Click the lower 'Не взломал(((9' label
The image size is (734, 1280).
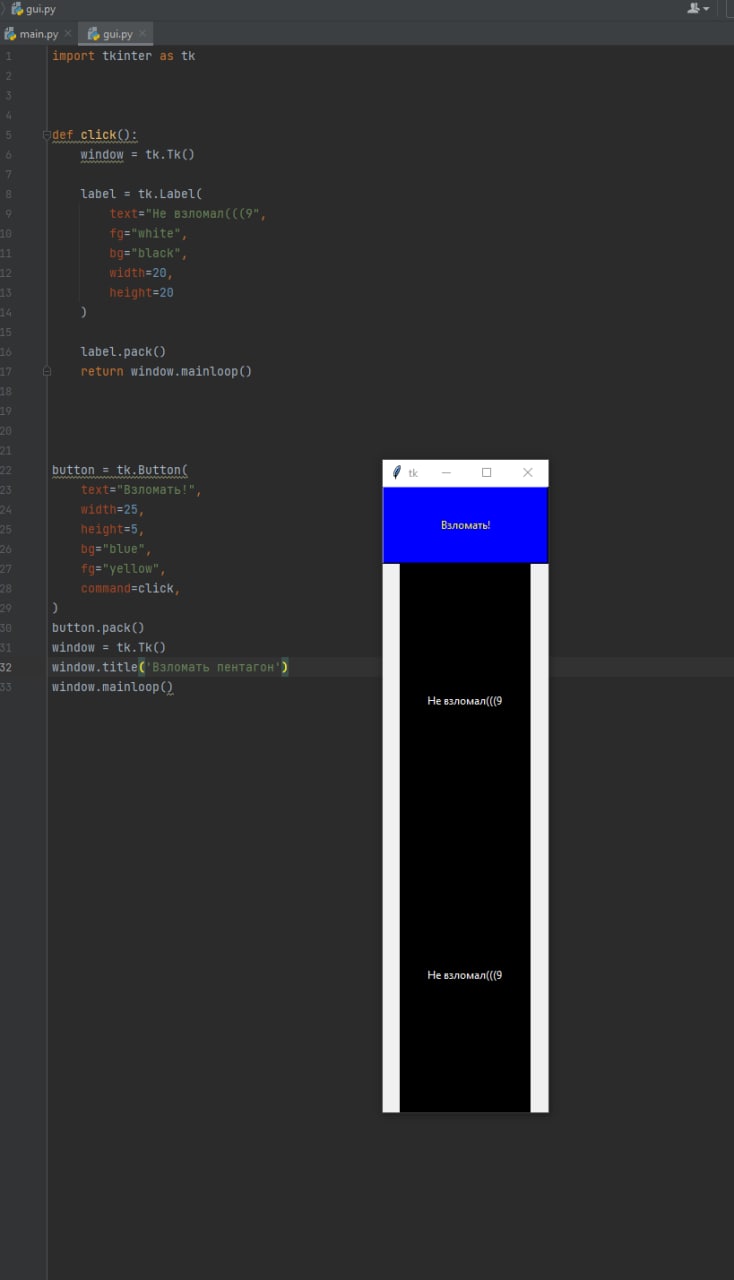click(465, 975)
